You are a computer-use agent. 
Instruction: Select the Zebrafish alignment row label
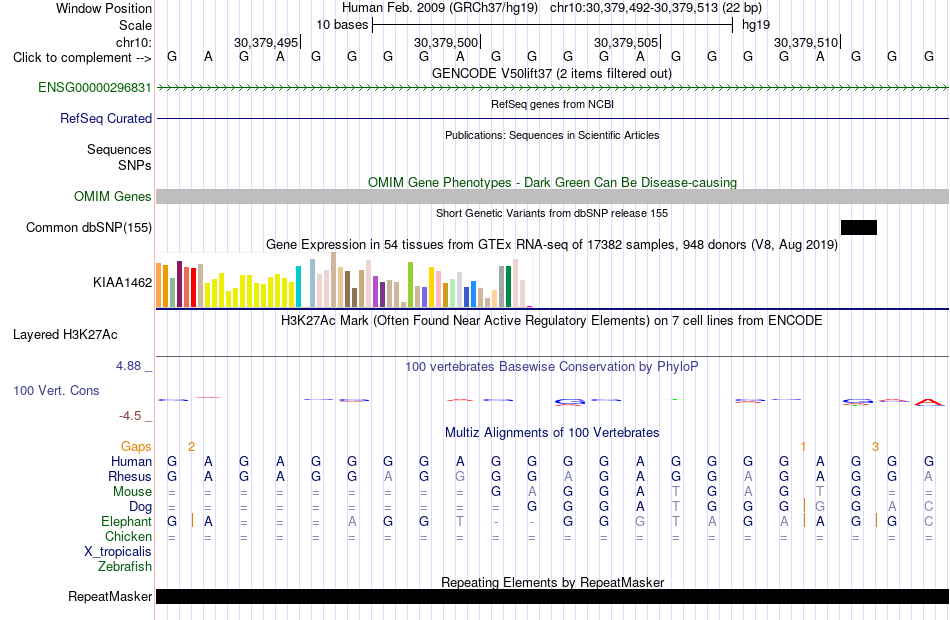tap(125, 566)
